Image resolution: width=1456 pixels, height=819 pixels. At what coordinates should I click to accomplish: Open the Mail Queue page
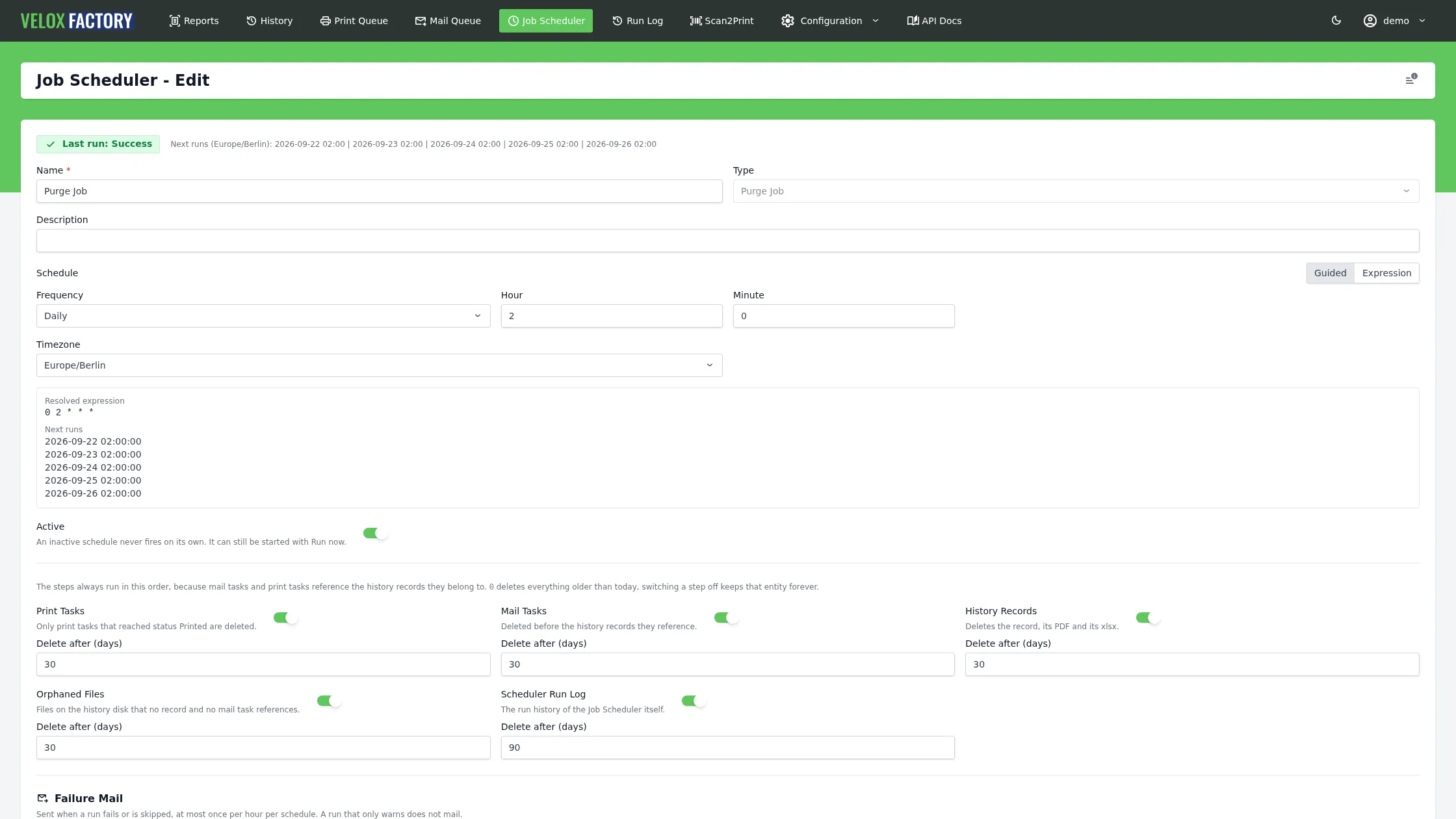pos(448,21)
